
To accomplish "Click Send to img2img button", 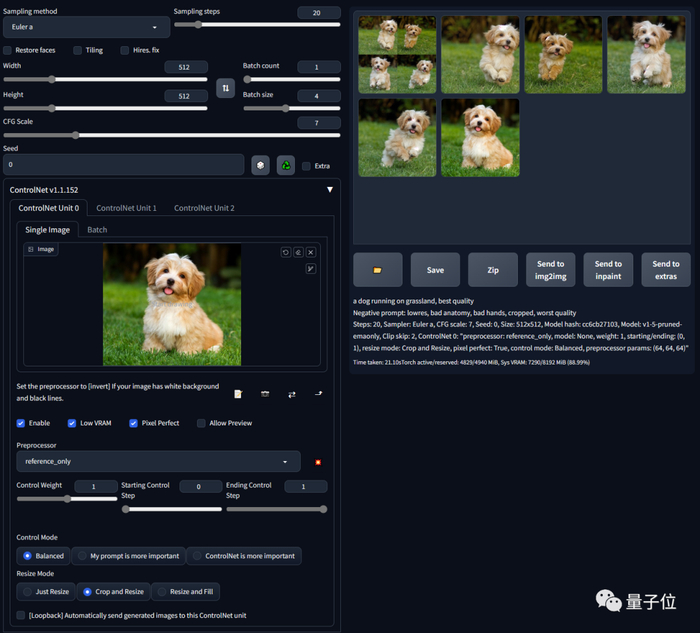I will coord(550,270).
